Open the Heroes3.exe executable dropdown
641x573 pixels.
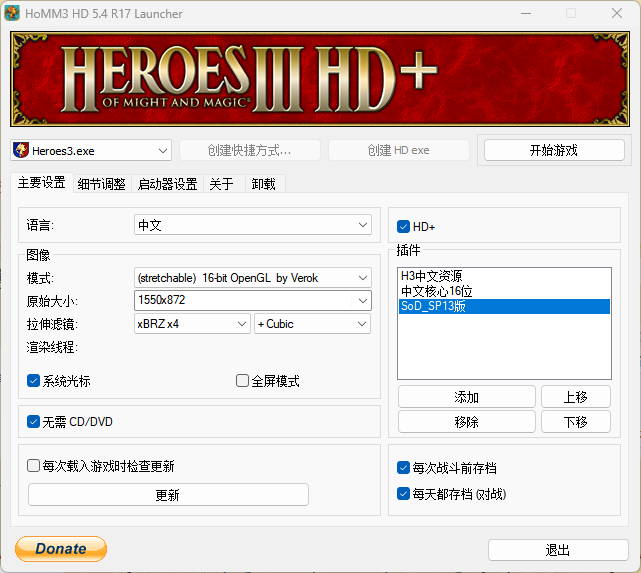(x=91, y=150)
